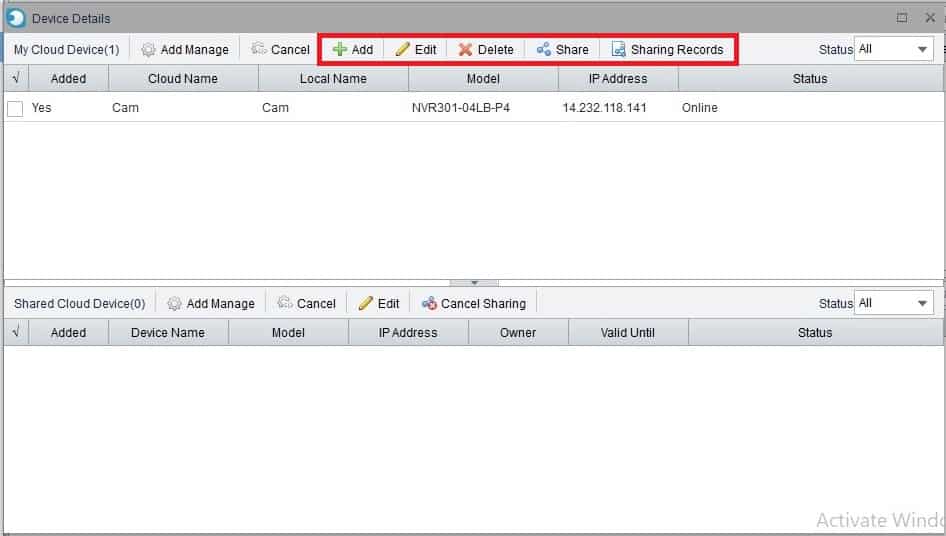Click the Cancel icon in My Cloud Device toolbar
Image resolution: width=946 pixels, height=536 pixels.
point(259,48)
